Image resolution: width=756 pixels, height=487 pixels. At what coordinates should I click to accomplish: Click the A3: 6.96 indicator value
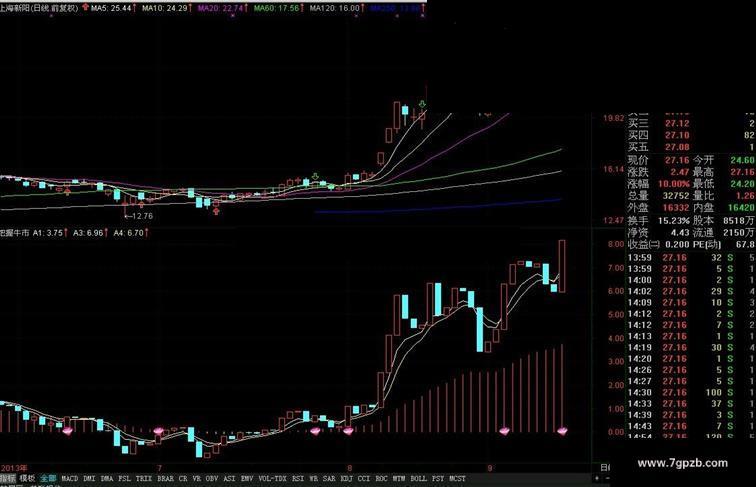coord(88,232)
